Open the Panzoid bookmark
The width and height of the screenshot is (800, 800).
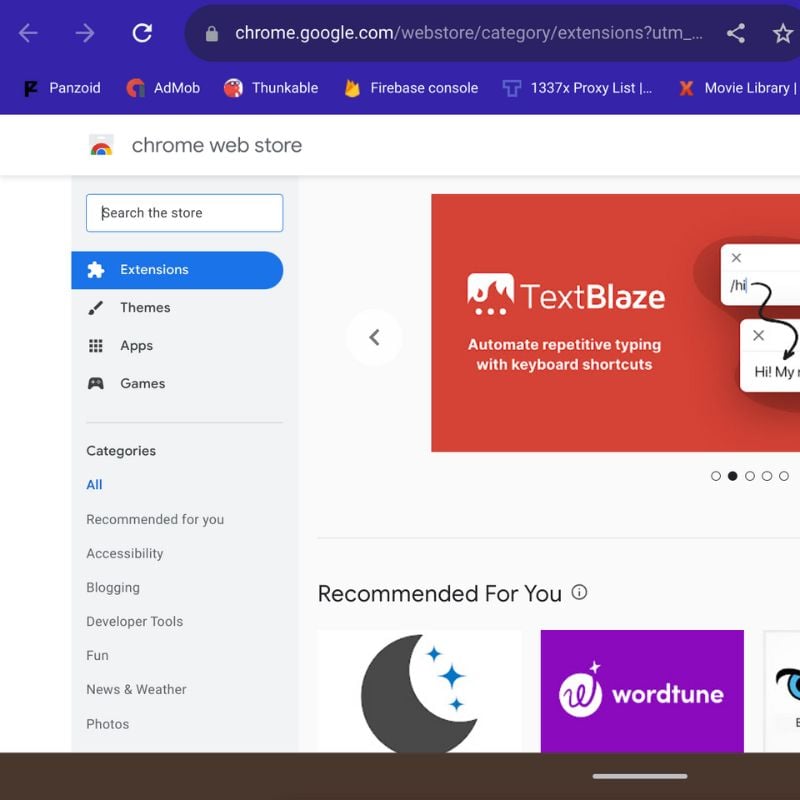(x=62, y=88)
